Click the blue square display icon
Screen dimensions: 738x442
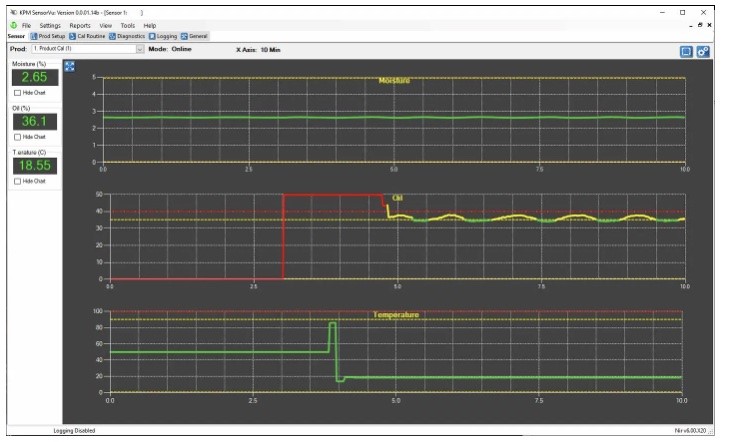(686, 51)
